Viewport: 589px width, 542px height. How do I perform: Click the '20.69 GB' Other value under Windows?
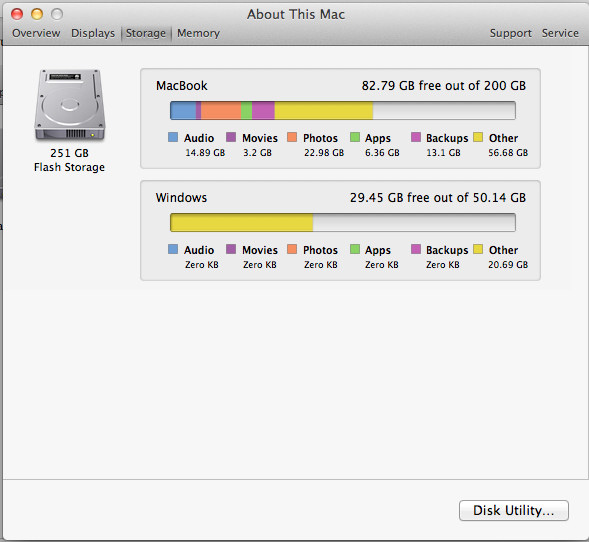508,265
